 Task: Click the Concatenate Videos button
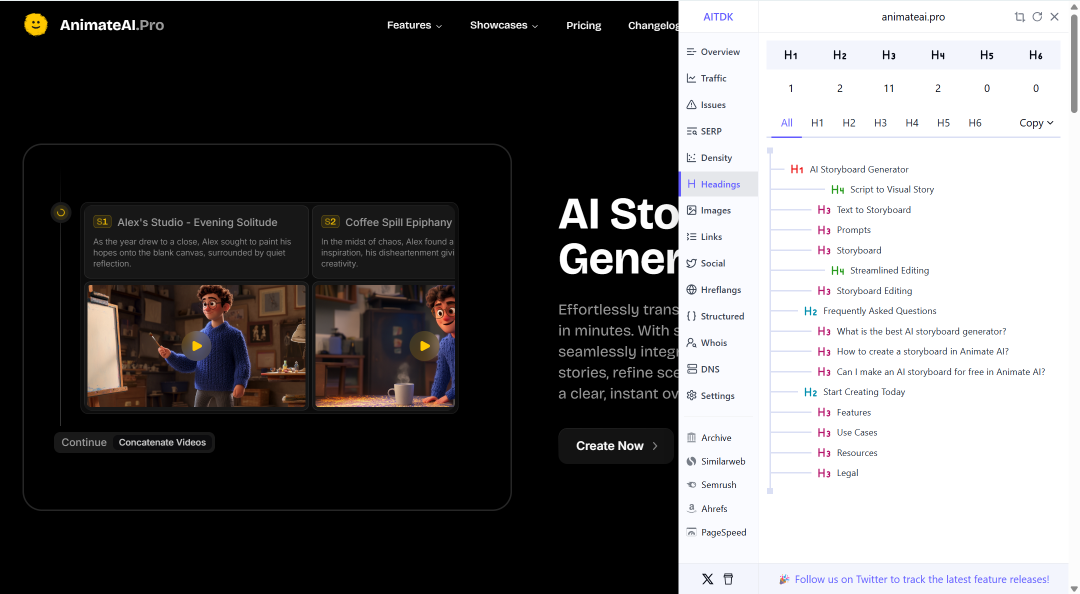tap(162, 442)
